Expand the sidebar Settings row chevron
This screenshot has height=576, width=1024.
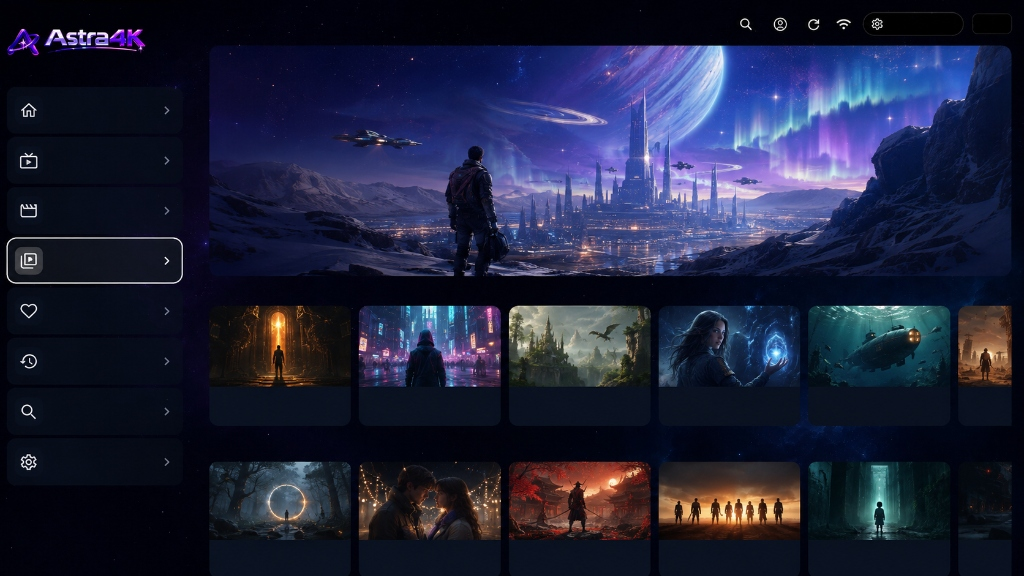point(167,462)
